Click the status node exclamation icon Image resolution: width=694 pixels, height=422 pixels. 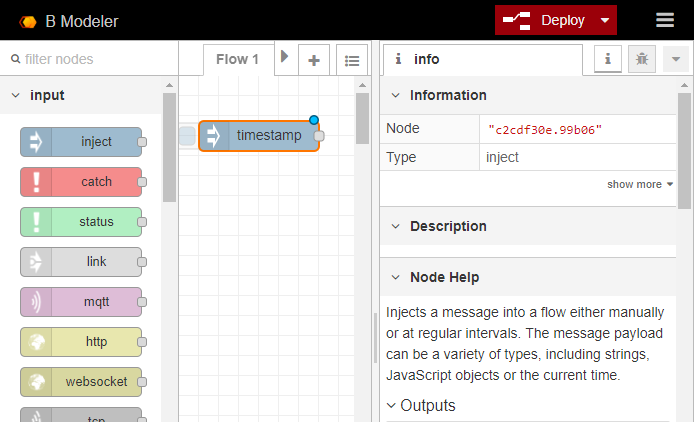coord(36,222)
